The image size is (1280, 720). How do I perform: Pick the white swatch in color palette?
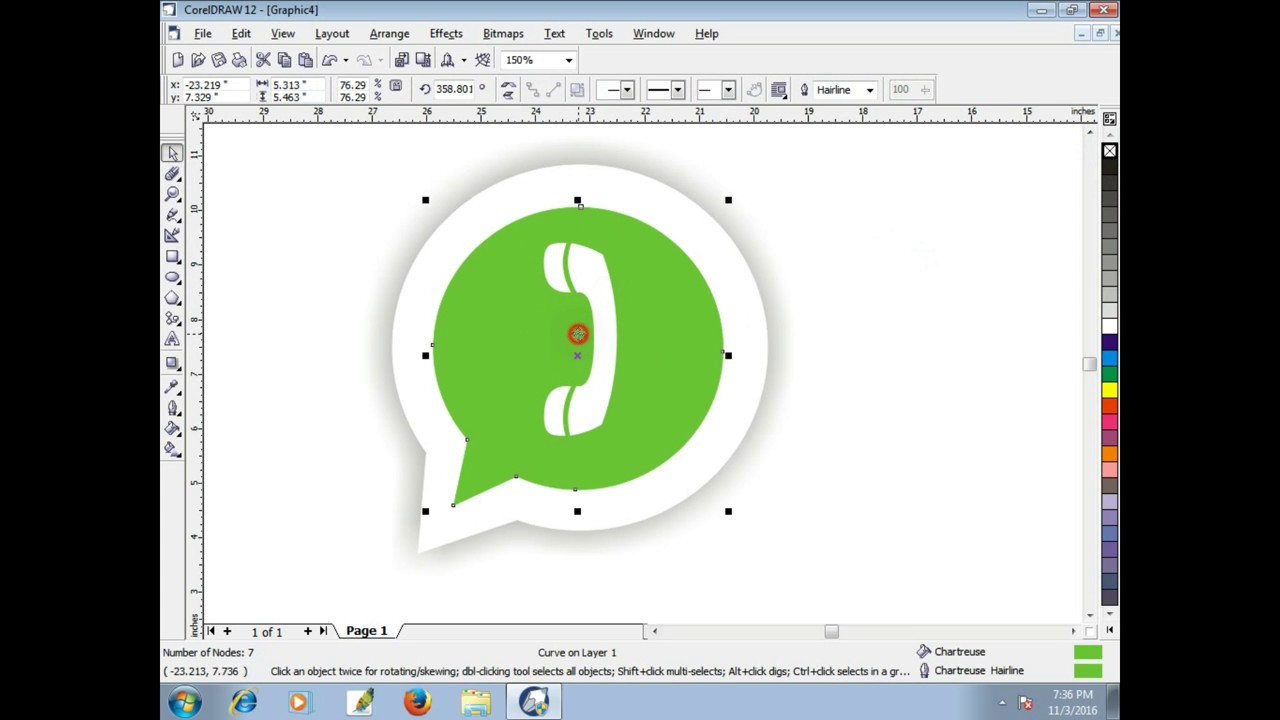(x=1109, y=326)
